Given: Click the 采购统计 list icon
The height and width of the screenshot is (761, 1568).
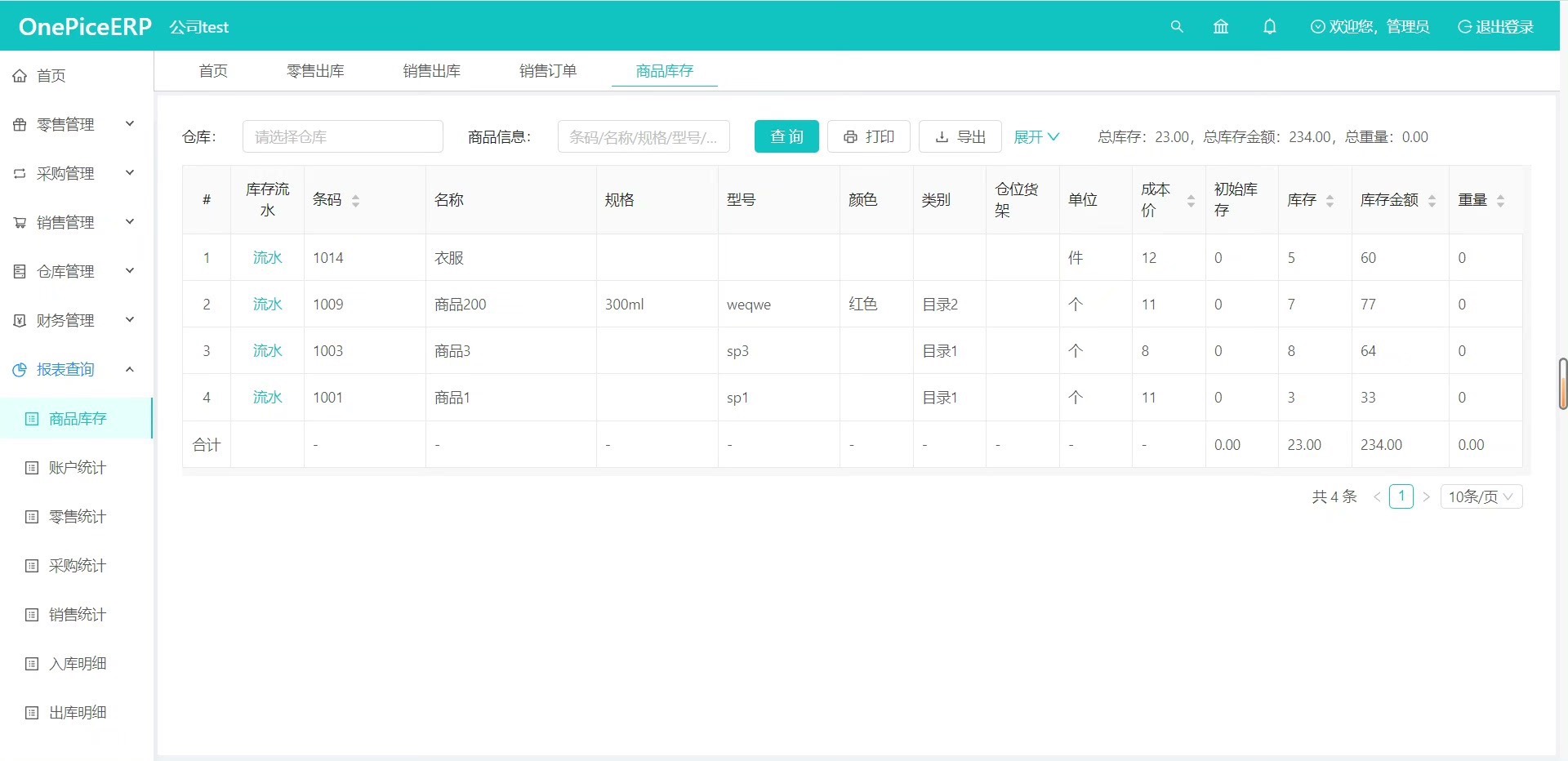Looking at the screenshot, I should (x=32, y=566).
